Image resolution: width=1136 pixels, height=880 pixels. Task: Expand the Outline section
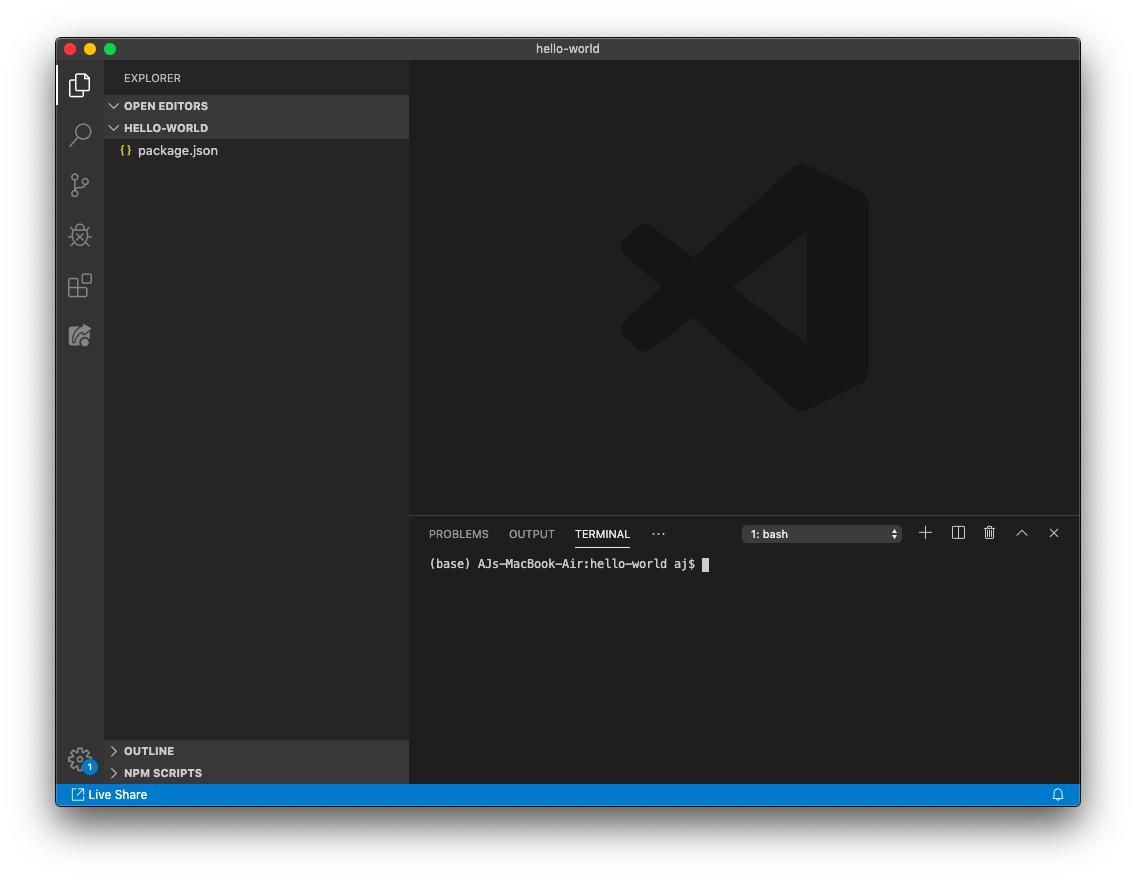(149, 751)
